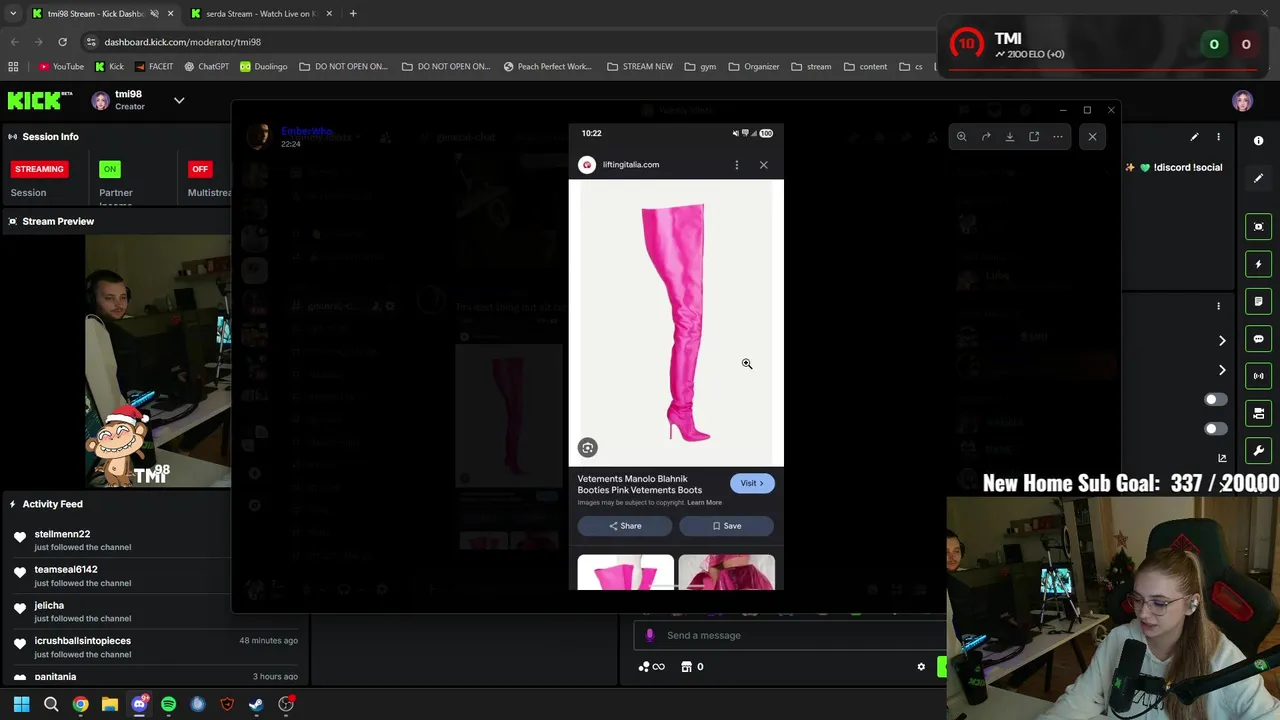This screenshot has height=720, width=1280.
Task: Click the wrench tools icon in the right sidebar
Action: tap(1259, 451)
